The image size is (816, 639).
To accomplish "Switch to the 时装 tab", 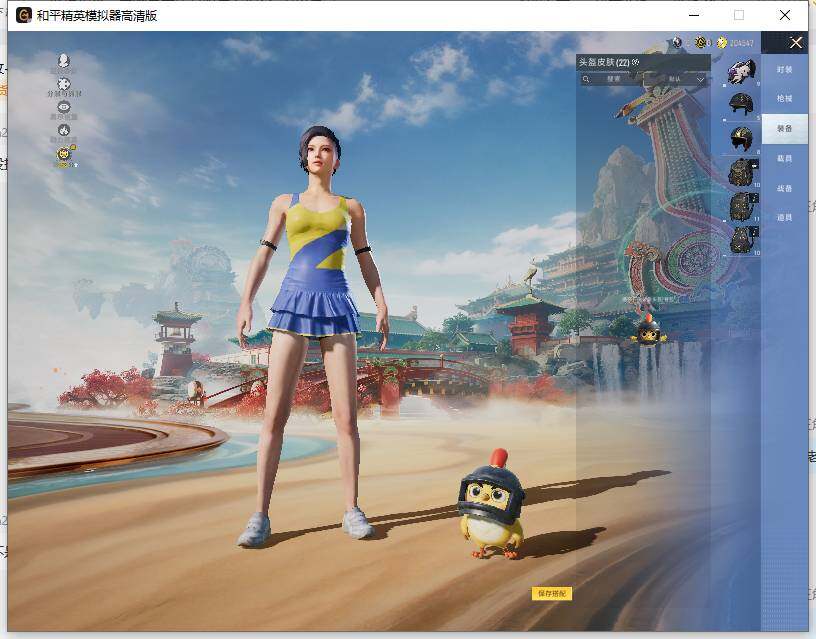I will pyautogui.click(x=785, y=70).
